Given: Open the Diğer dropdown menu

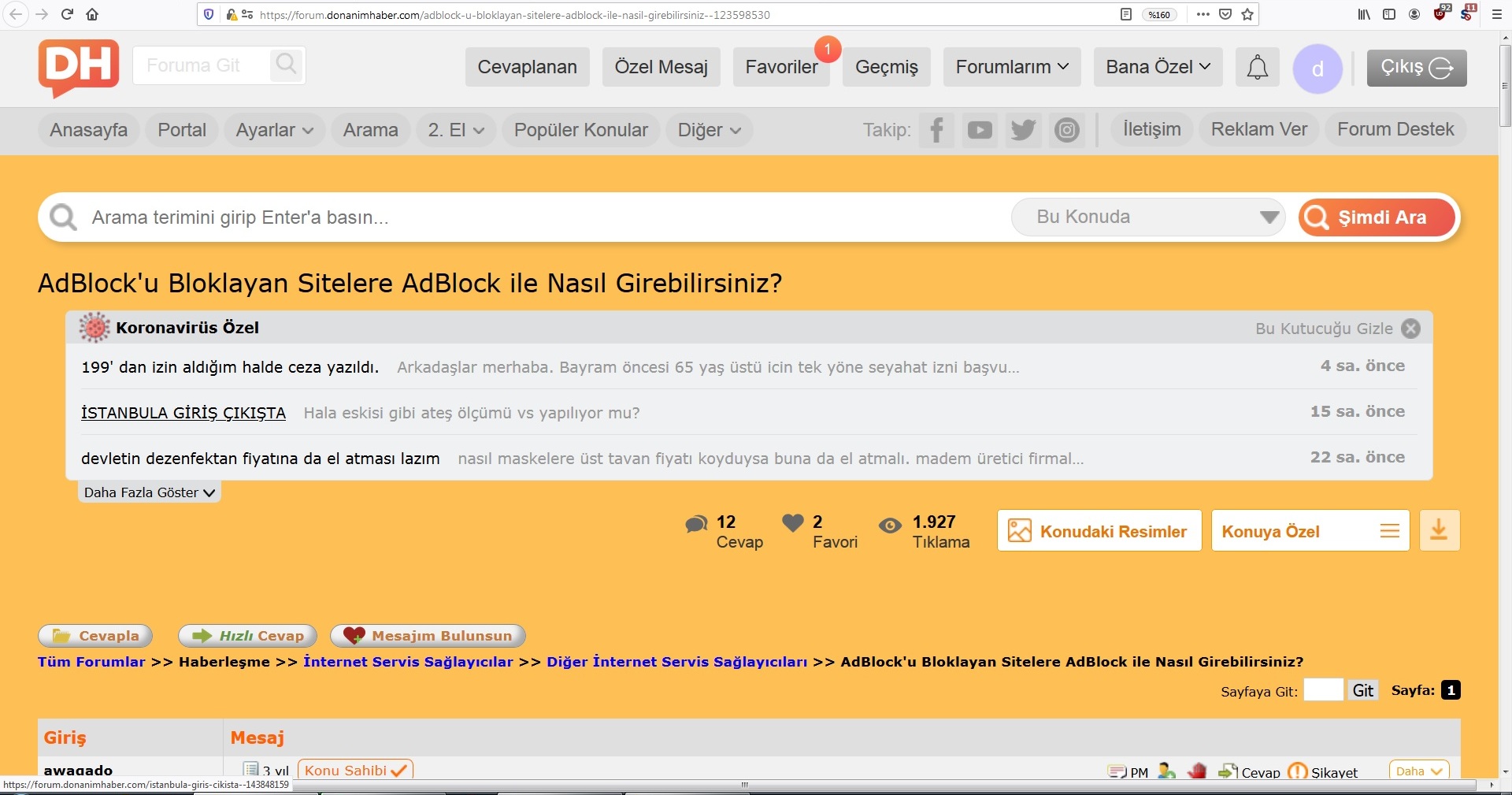Looking at the screenshot, I should 709,130.
